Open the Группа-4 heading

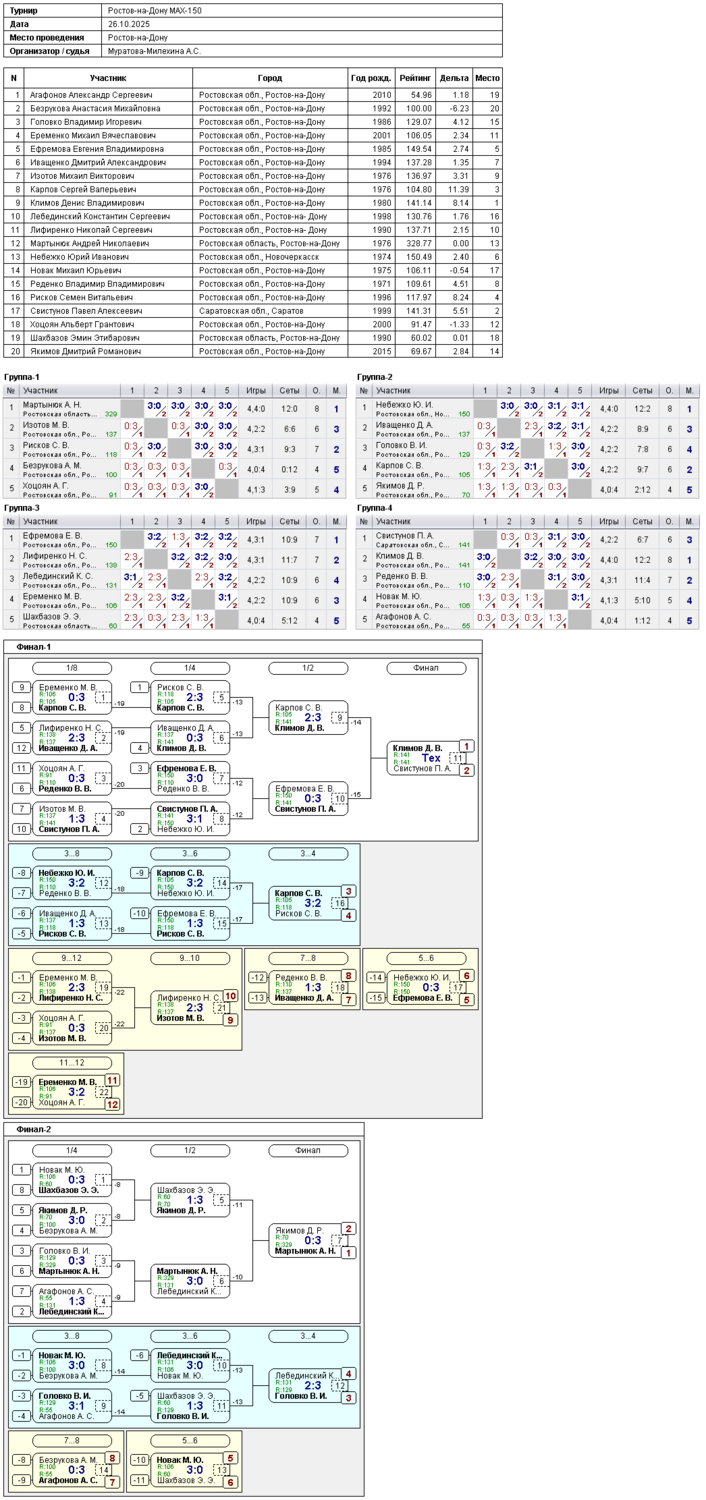(378, 507)
